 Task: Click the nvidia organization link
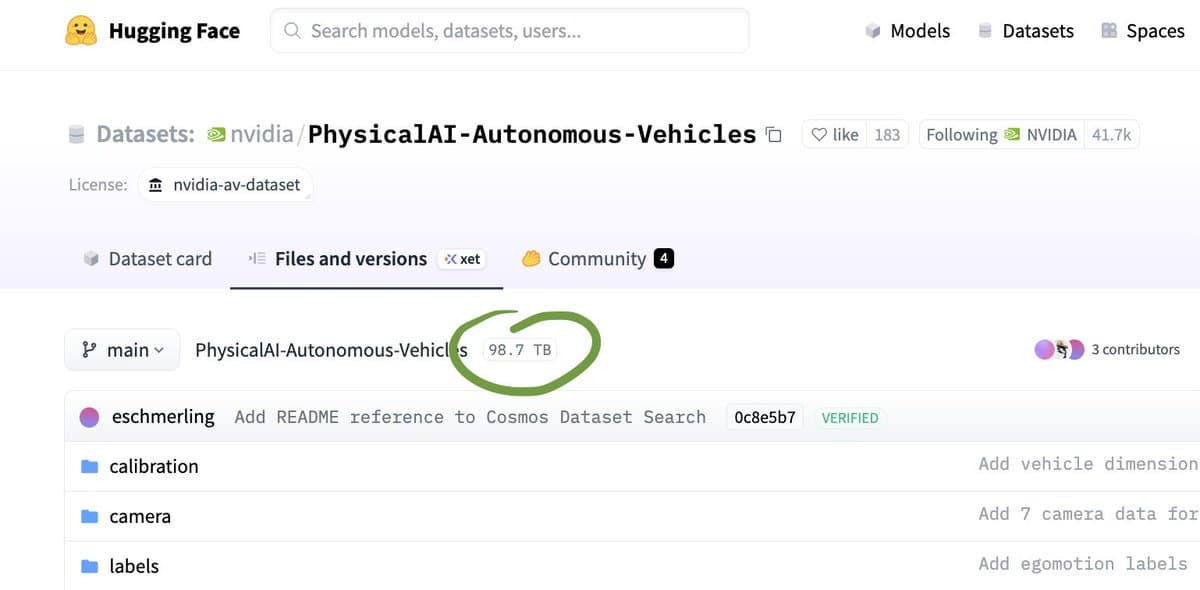click(261, 134)
